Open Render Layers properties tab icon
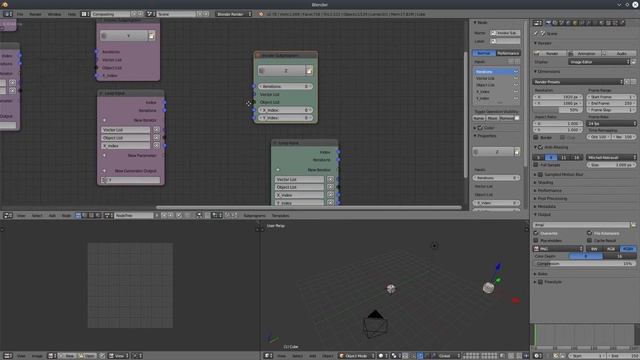The height and width of the screenshot is (360, 640). 555,23
